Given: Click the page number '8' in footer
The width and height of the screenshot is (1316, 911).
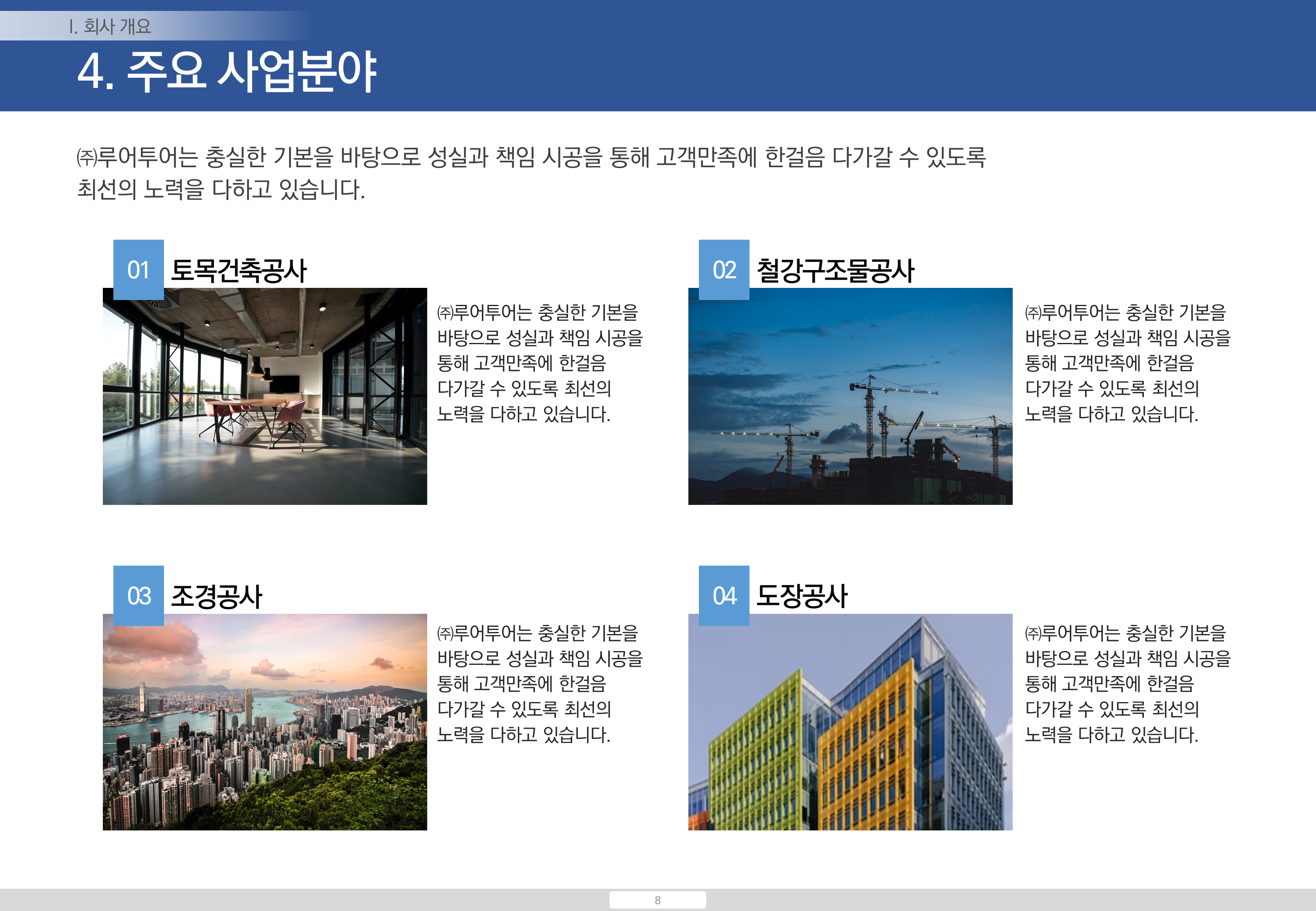Looking at the screenshot, I should tap(658, 900).
